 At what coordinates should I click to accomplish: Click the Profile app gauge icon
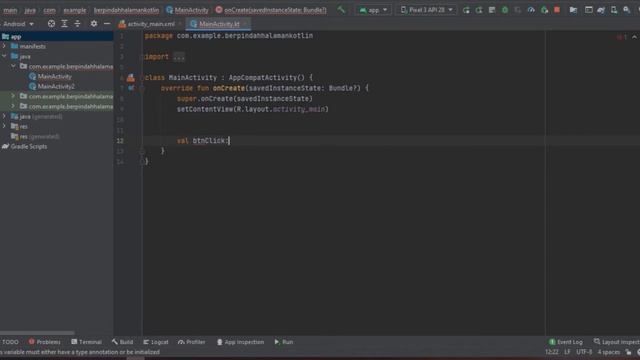tap(531, 10)
